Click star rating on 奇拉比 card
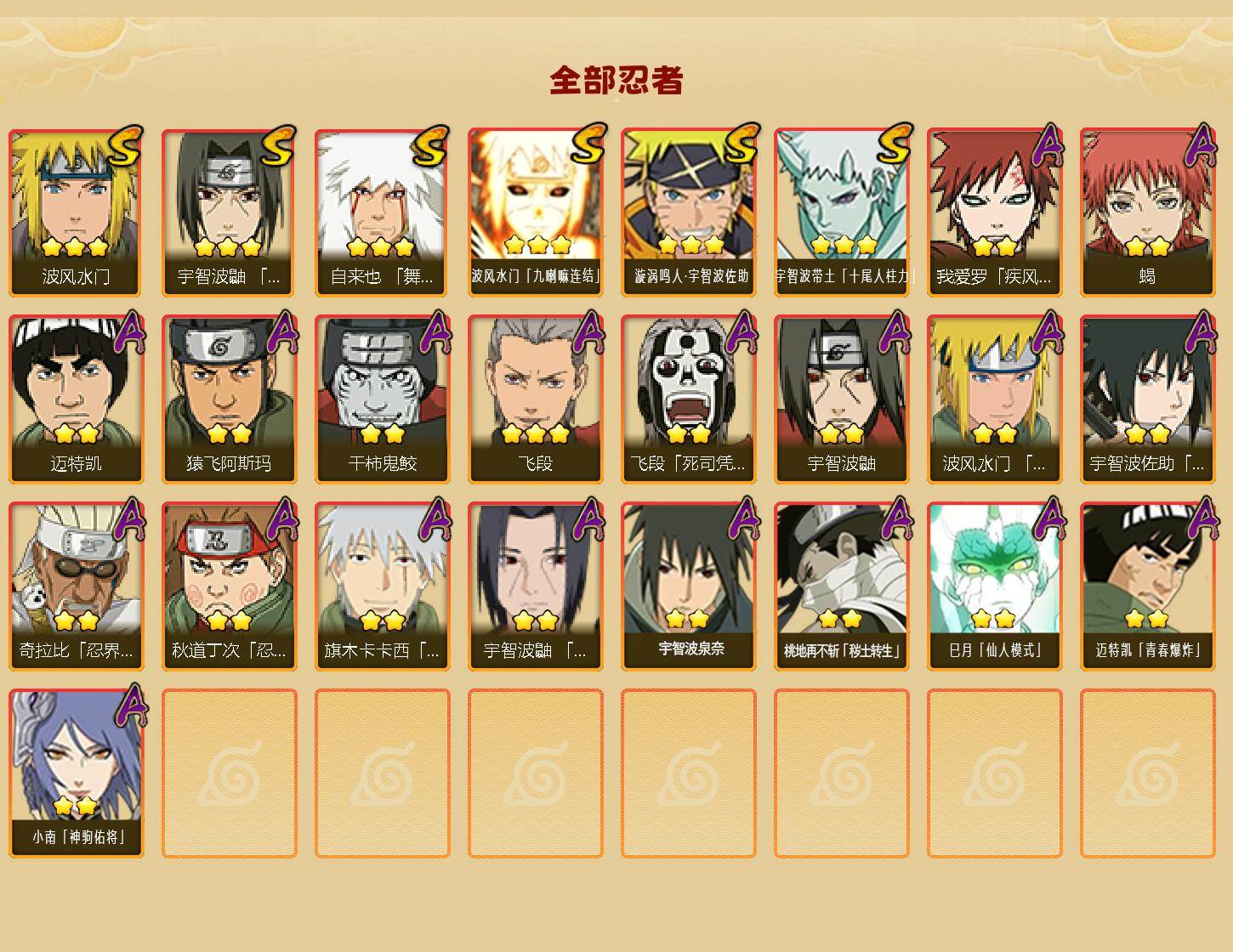The height and width of the screenshot is (952, 1233). (x=77, y=620)
